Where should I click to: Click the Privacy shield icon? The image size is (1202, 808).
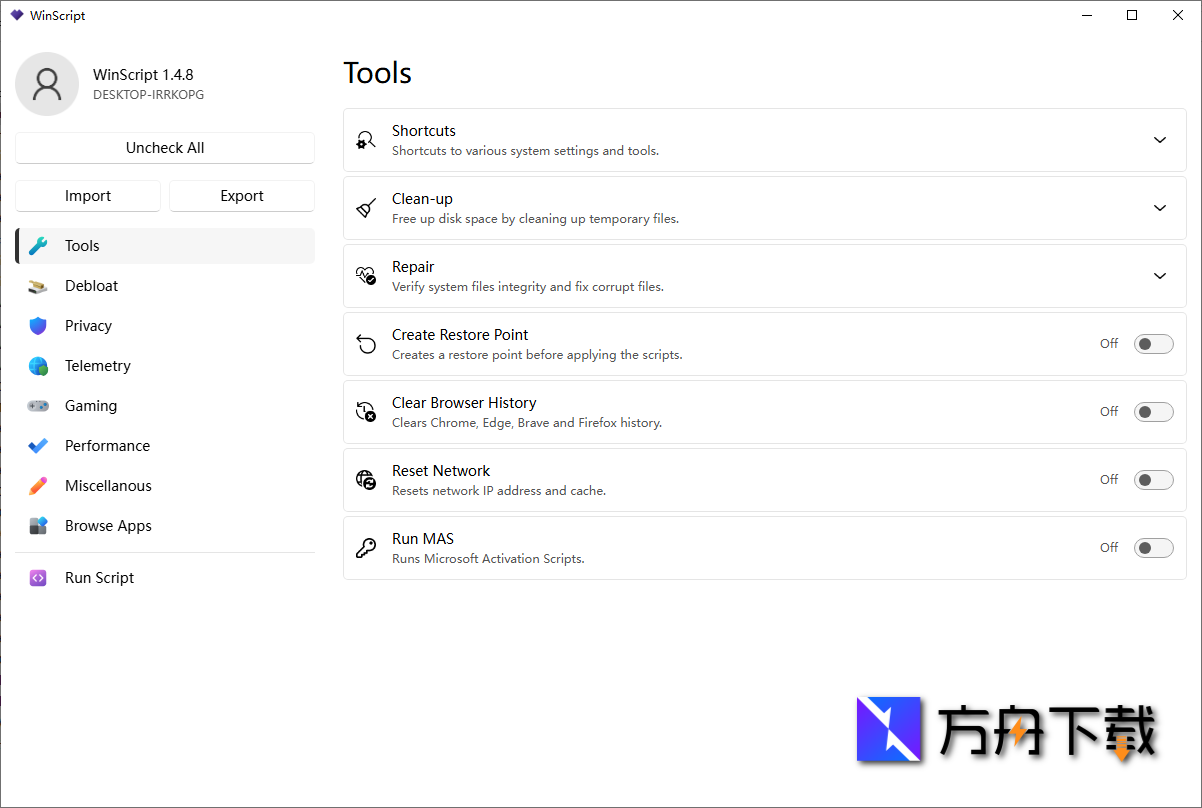[x=38, y=326]
